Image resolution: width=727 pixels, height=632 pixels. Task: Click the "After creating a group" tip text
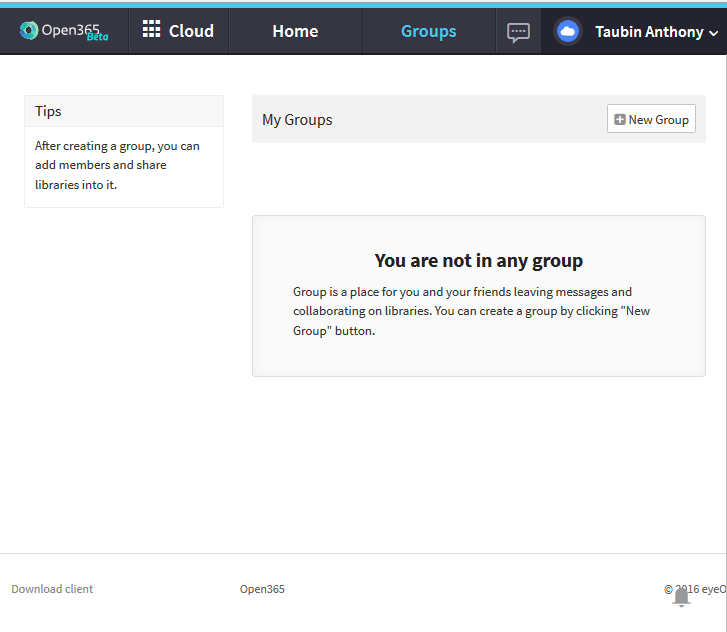[x=117, y=165]
